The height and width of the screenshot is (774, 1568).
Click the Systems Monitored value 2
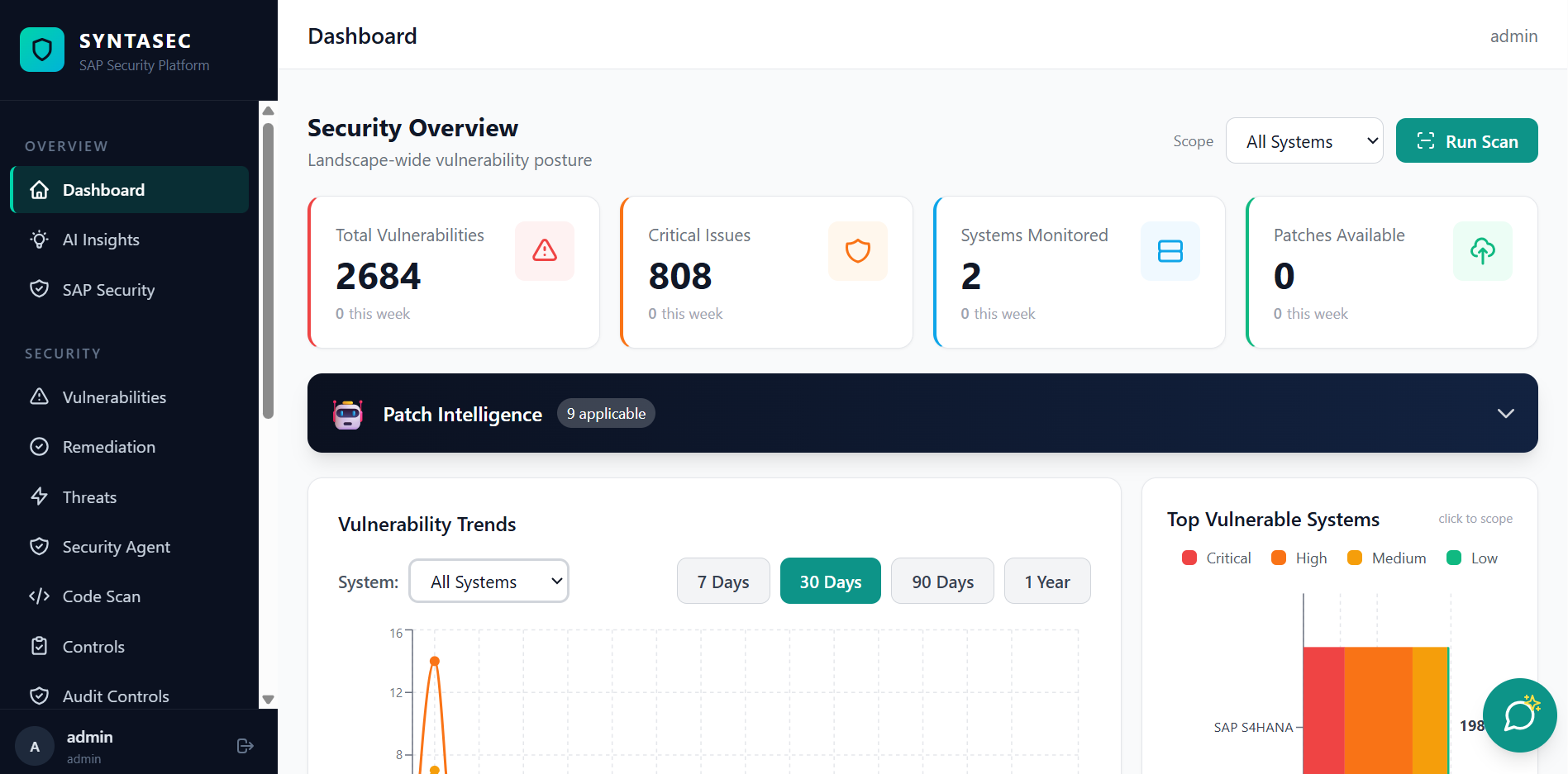(x=971, y=276)
